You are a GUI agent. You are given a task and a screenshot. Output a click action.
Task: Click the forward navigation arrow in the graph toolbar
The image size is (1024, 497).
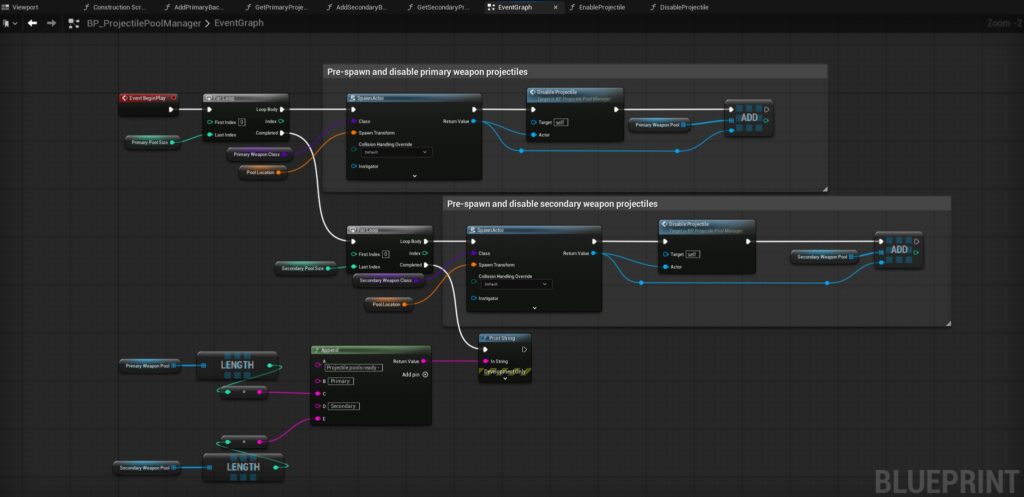[x=51, y=23]
